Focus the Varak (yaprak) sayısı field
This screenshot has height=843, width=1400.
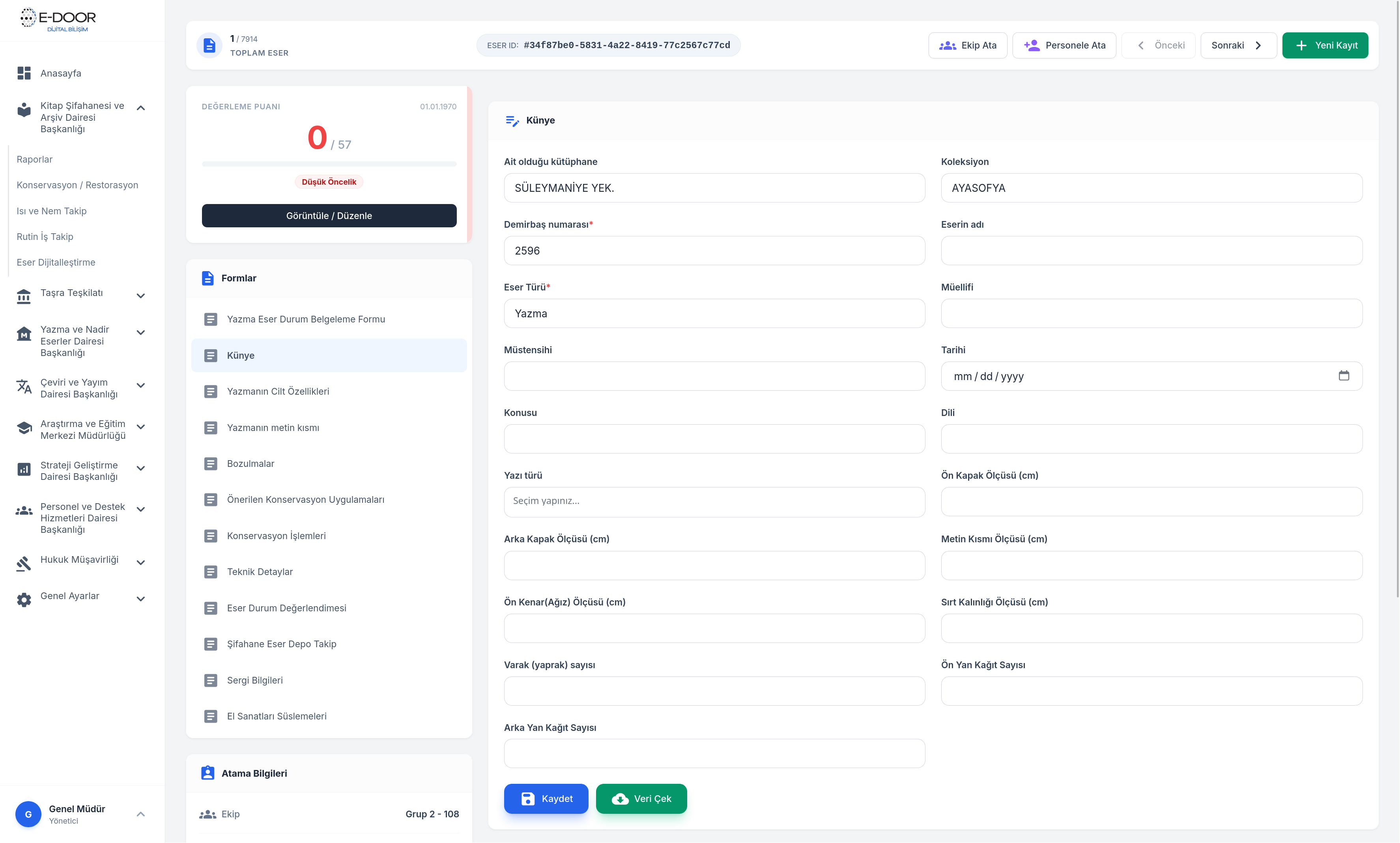[x=714, y=691]
